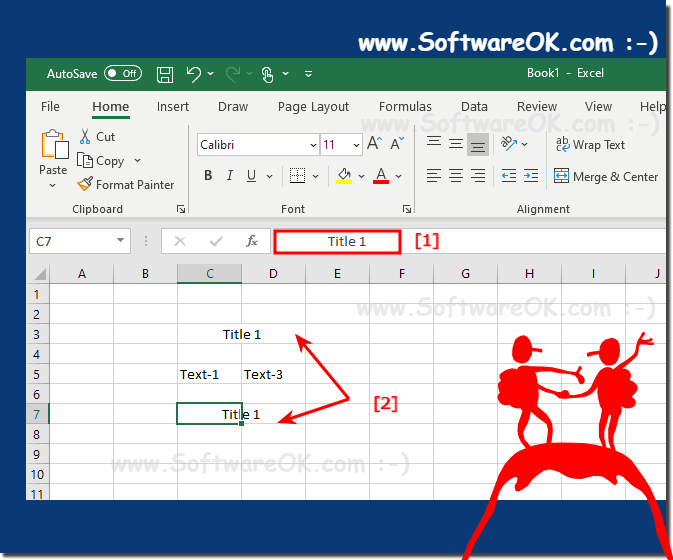Click the Copy icon
This screenshot has width=673, height=560.
tap(85, 160)
